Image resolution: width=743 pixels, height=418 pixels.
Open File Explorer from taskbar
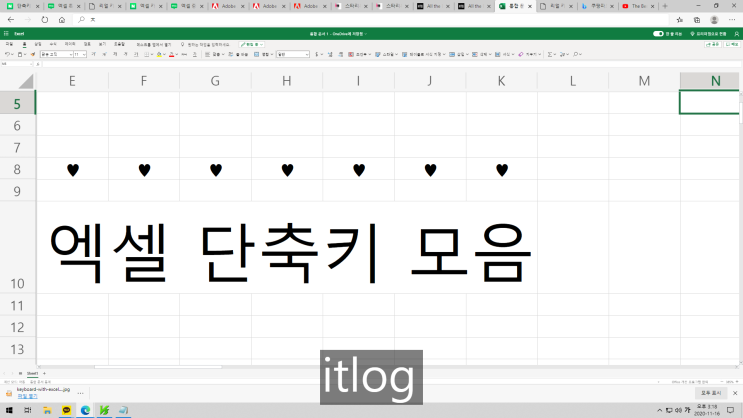(47, 410)
